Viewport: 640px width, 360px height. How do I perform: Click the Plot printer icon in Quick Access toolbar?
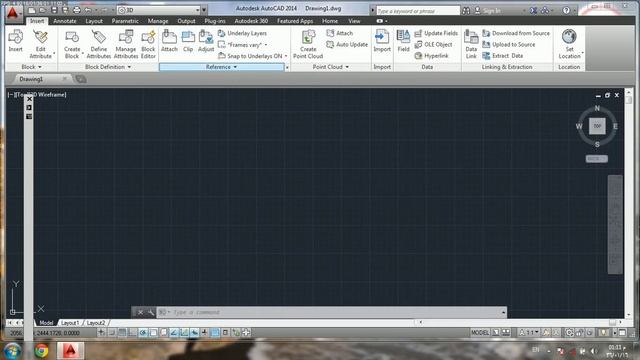point(76,10)
